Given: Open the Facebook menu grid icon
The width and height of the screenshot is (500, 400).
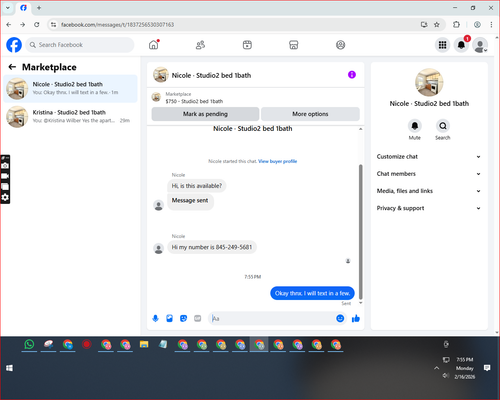Looking at the screenshot, I should (442, 45).
